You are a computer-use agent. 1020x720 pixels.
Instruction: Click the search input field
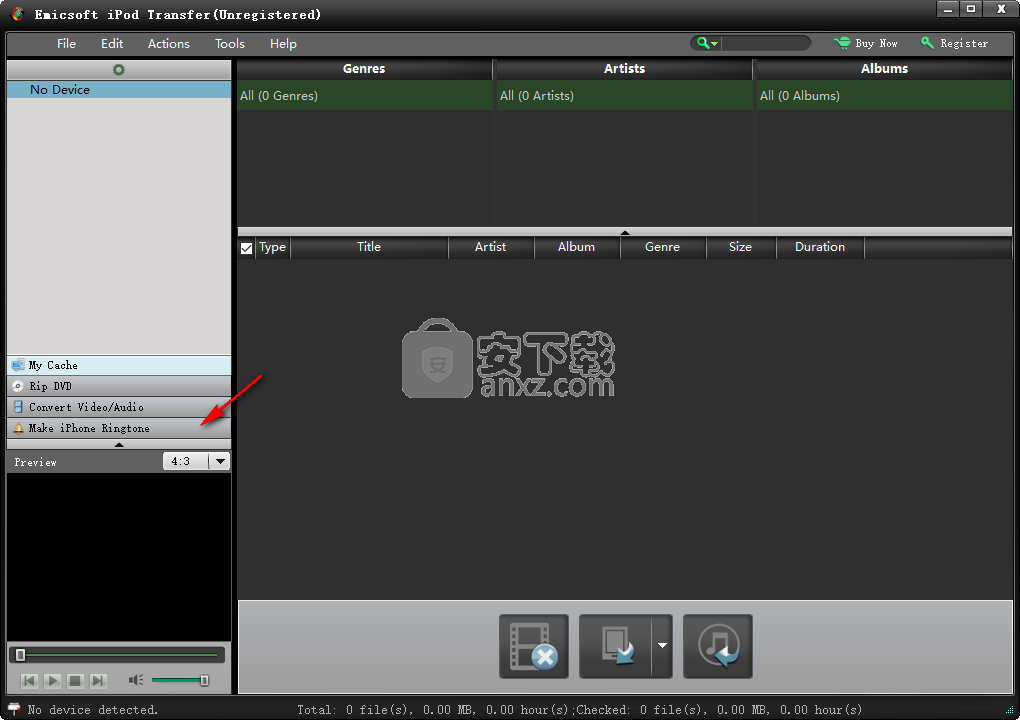click(x=765, y=43)
